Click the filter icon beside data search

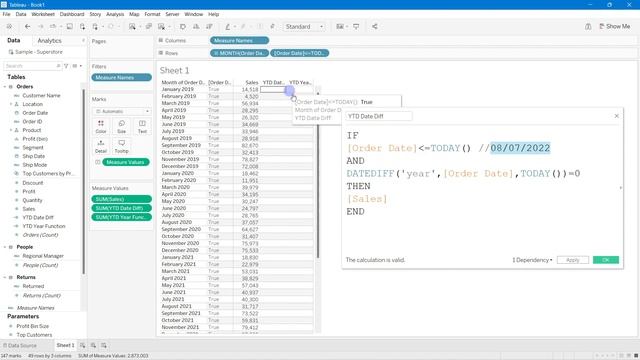[66, 66]
